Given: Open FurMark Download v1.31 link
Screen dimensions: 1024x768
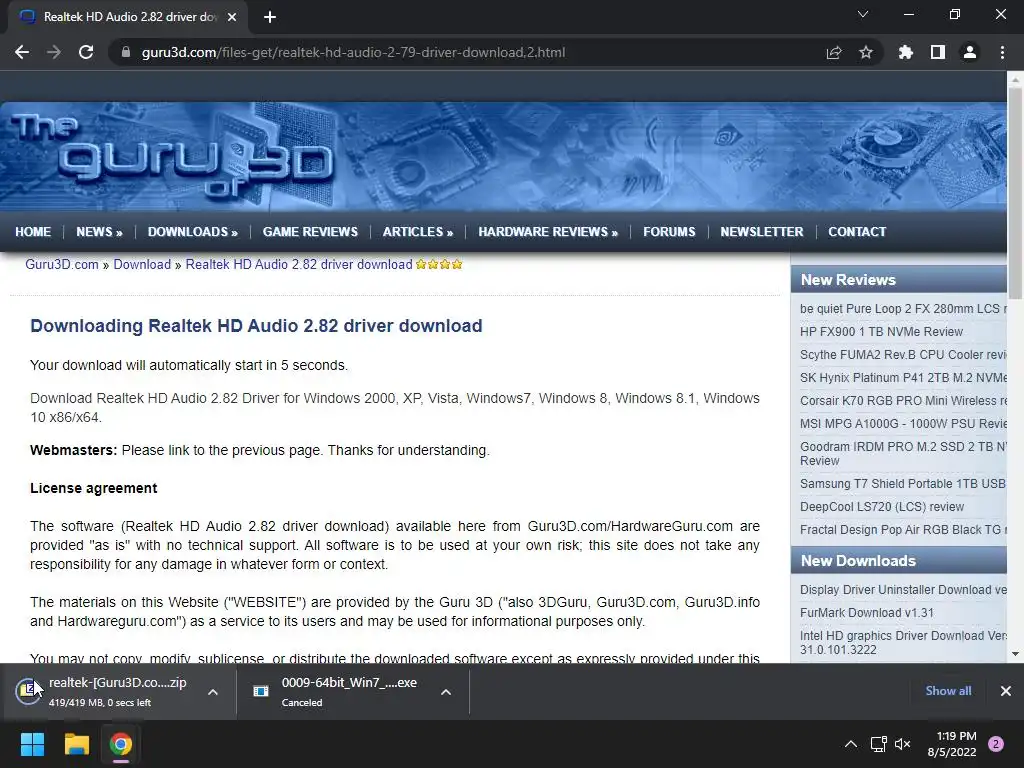Looking at the screenshot, I should click(867, 613).
